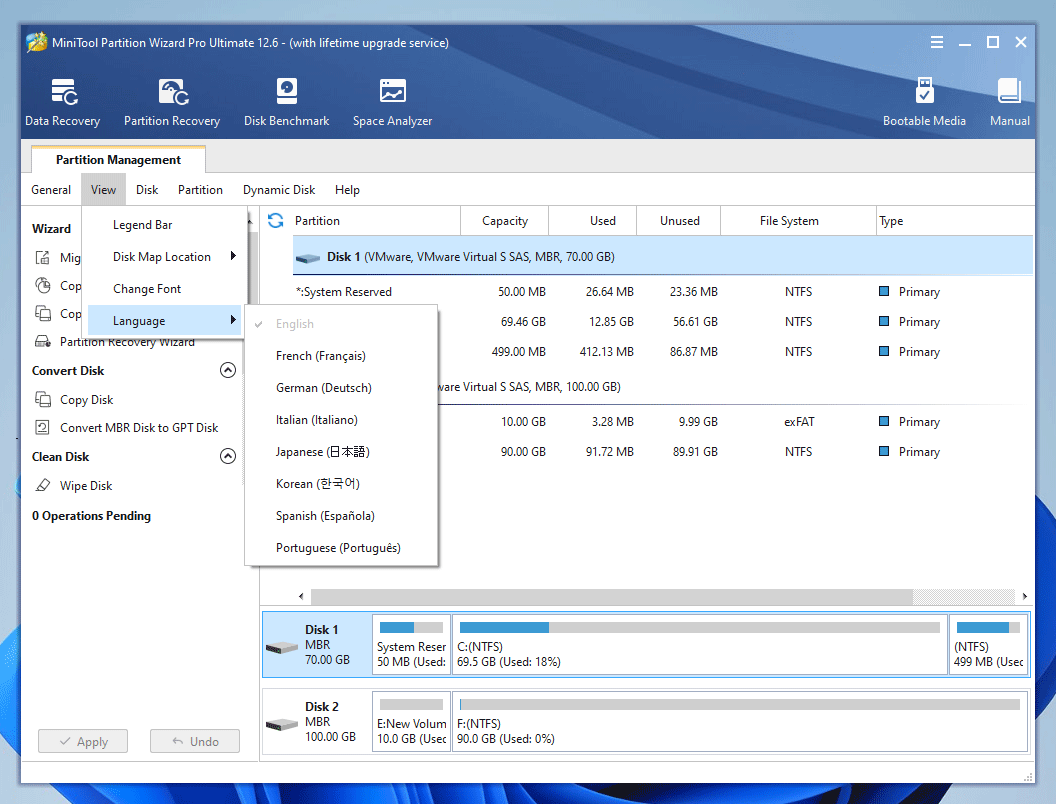
Task: Open Disk Benchmark tool
Action: [286, 102]
